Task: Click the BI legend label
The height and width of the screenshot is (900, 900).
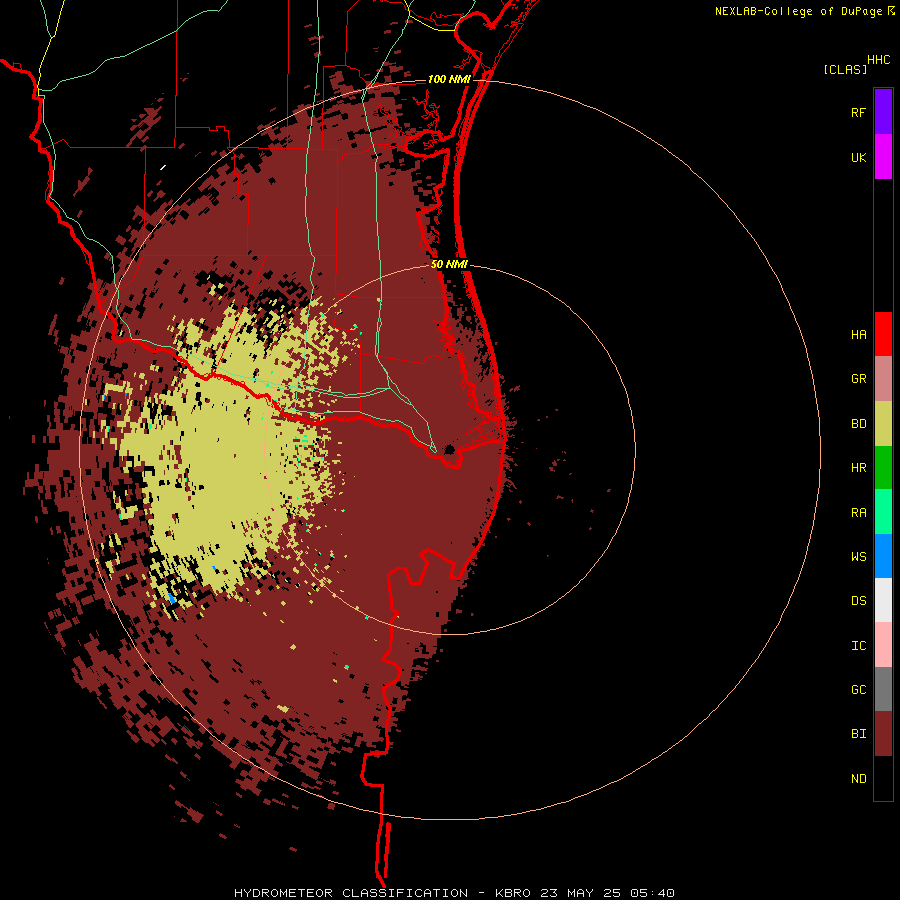Action: (859, 734)
